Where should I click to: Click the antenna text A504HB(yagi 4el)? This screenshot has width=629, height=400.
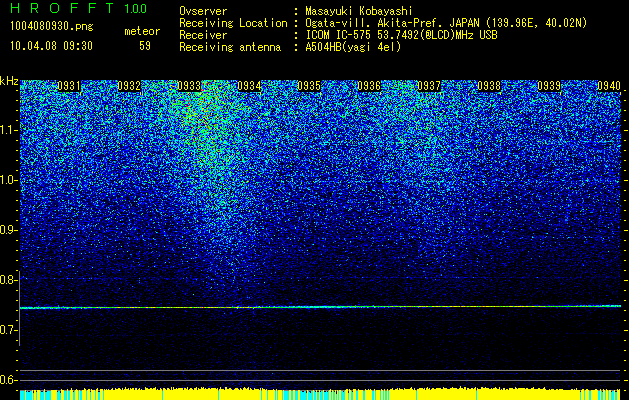coord(353,47)
